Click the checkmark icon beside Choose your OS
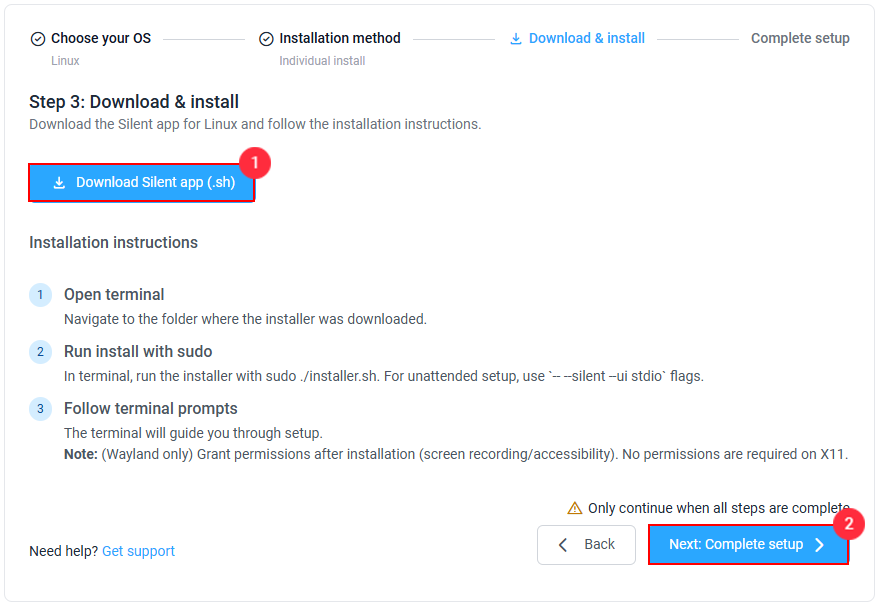 click(37, 39)
